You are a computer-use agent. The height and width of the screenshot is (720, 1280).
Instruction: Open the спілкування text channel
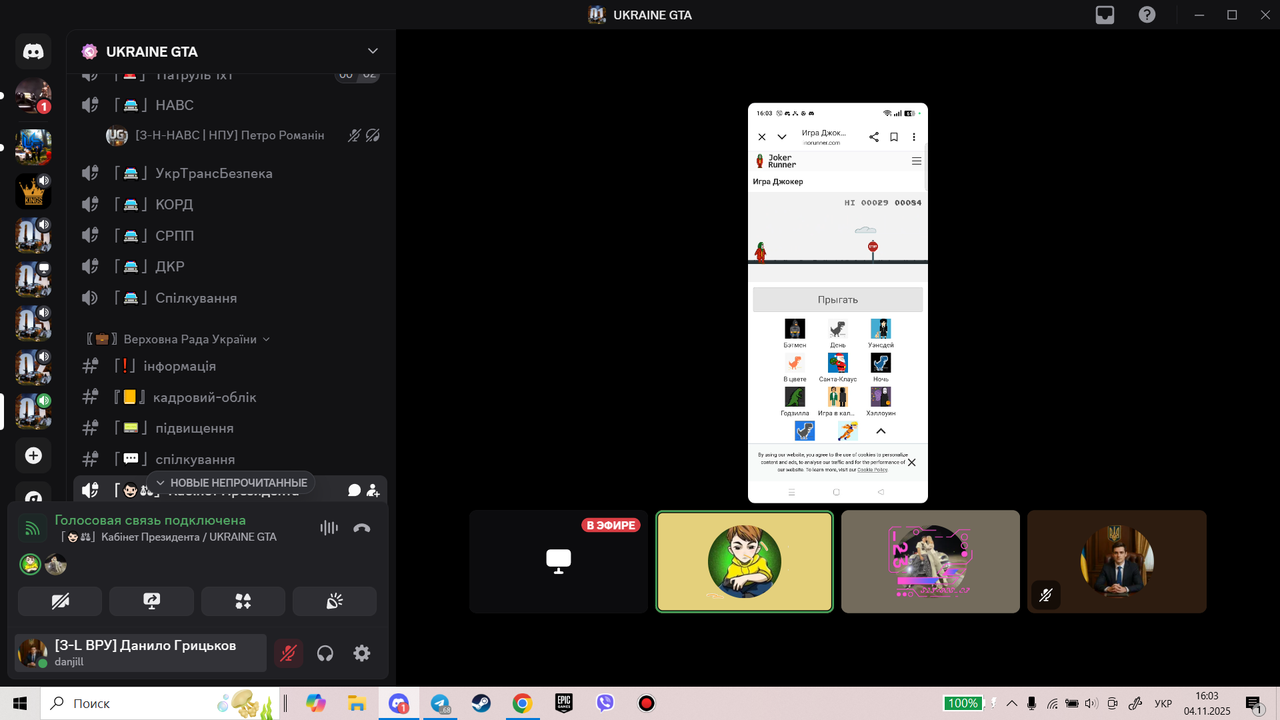click(x=230, y=459)
